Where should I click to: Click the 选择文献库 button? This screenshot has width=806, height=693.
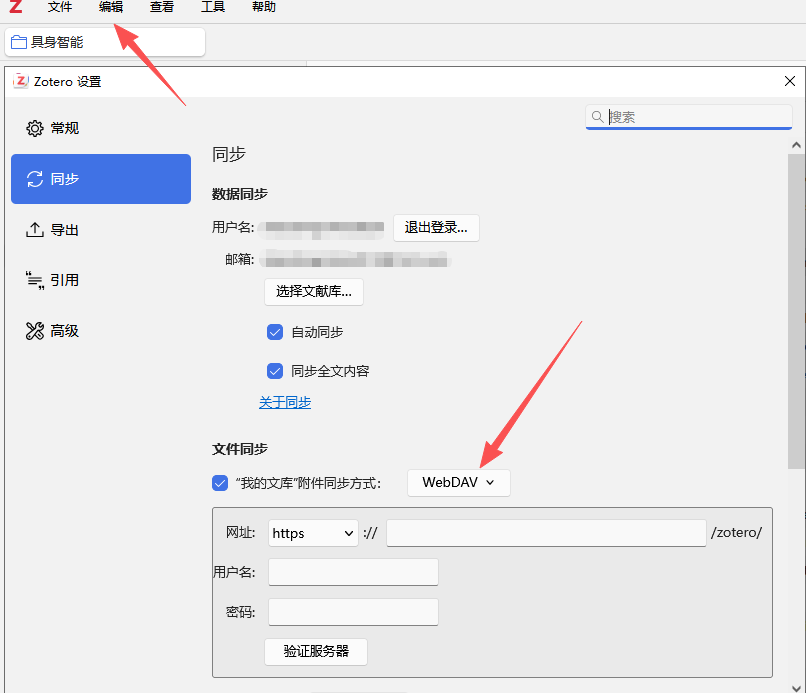coord(314,291)
